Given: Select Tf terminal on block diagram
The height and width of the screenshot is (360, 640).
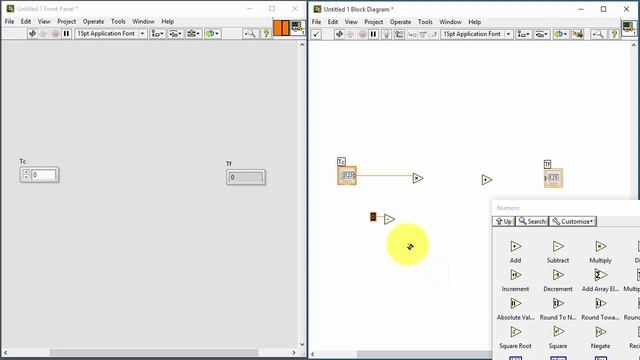Looking at the screenshot, I should click(x=553, y=178).
